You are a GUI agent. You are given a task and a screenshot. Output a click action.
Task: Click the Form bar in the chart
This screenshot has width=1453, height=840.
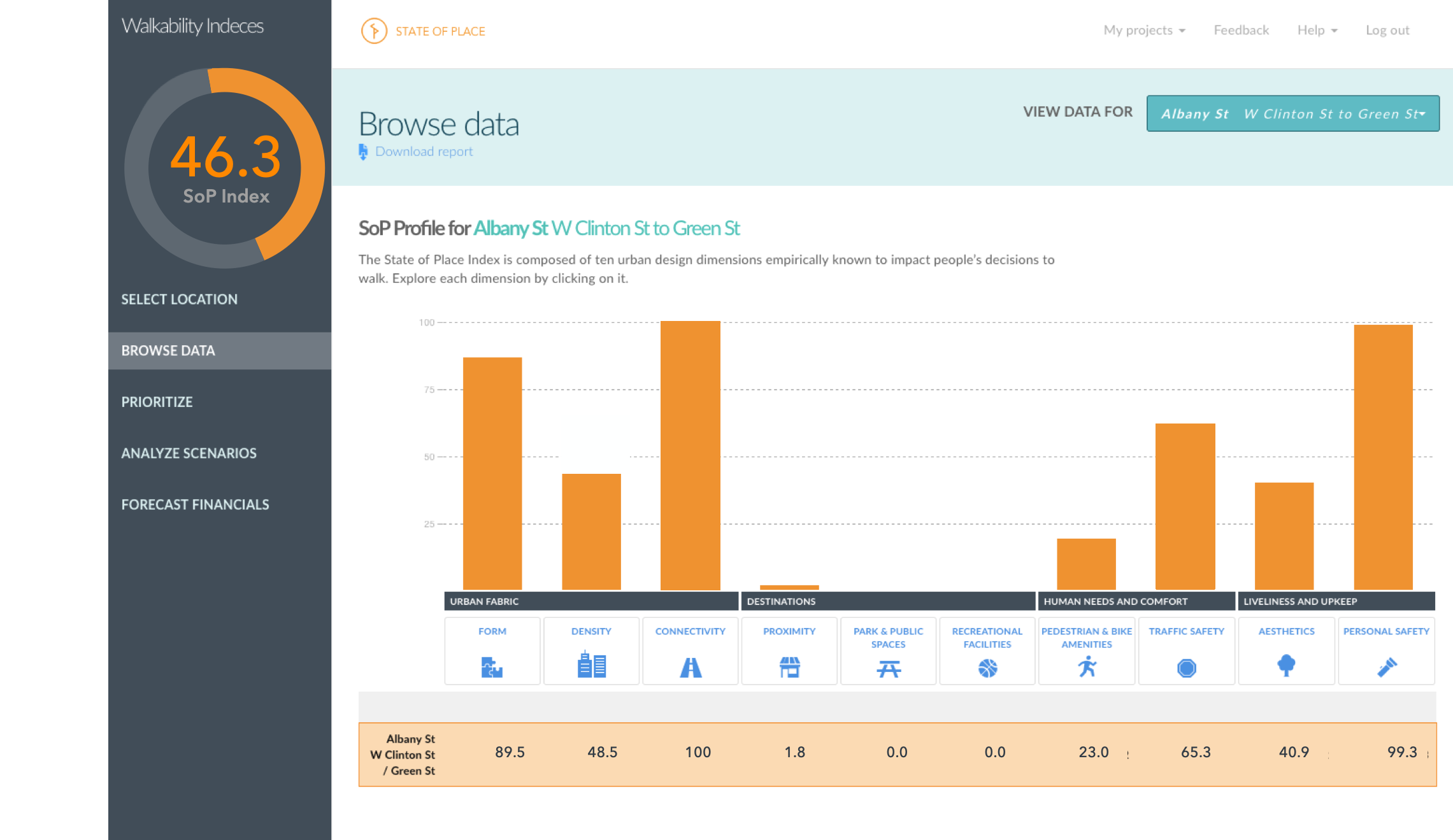[492, 473]
